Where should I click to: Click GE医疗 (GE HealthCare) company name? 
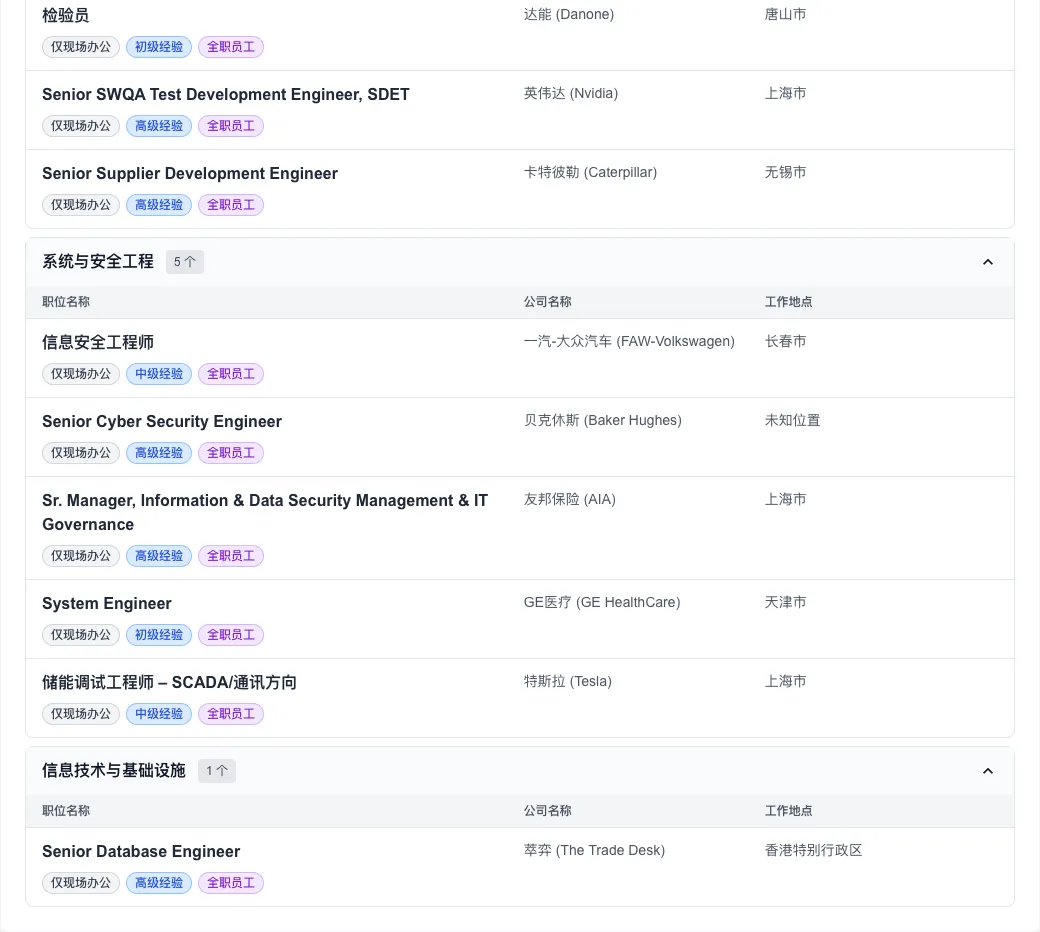602,602
